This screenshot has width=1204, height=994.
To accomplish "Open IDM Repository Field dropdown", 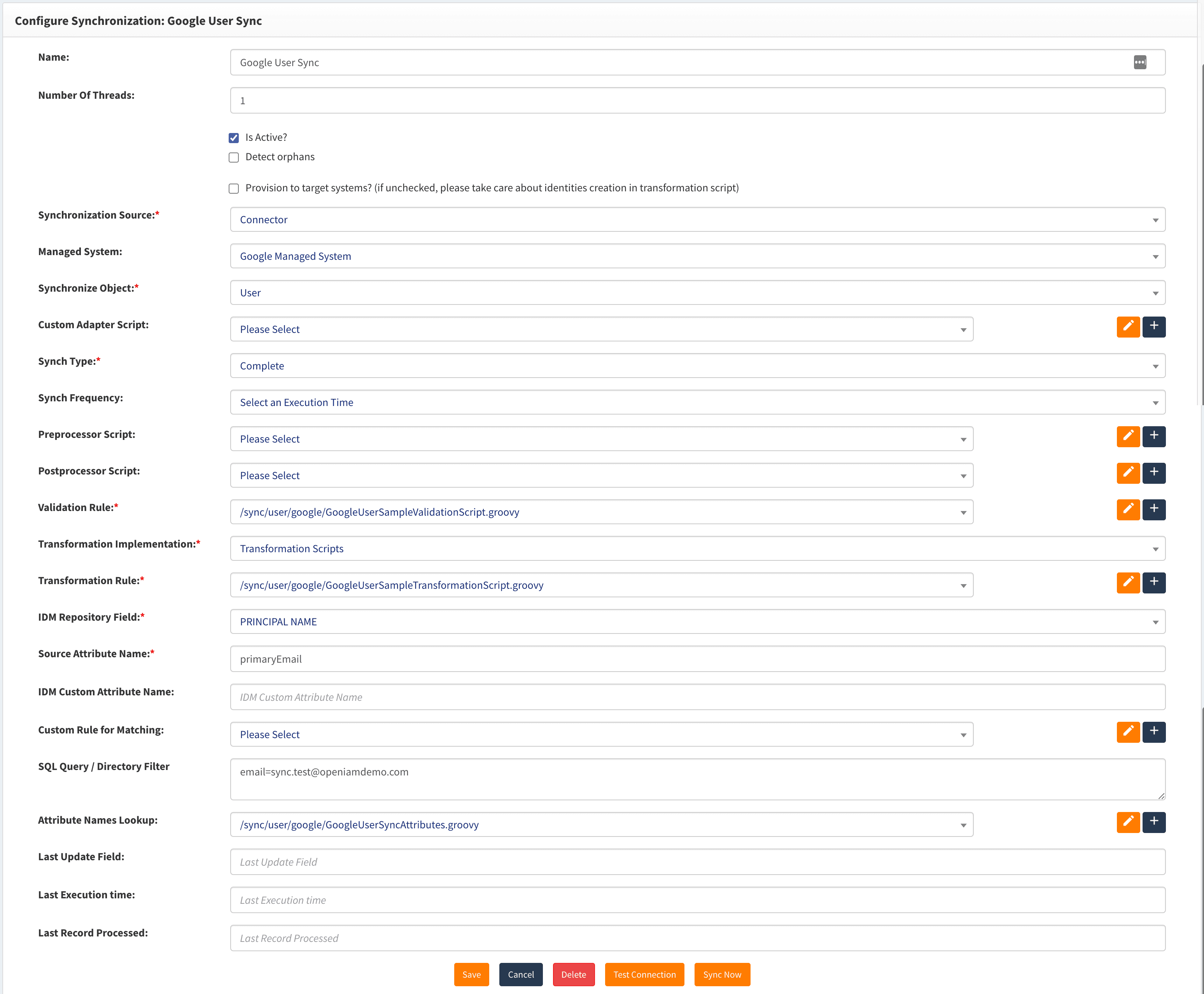I will (x=697, y=622).
